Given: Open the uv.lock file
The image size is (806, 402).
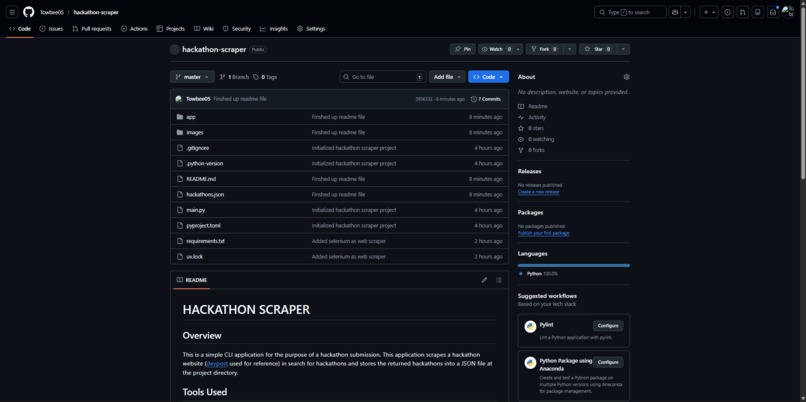Looking at the screenshot, I should [x=195, y=257].
